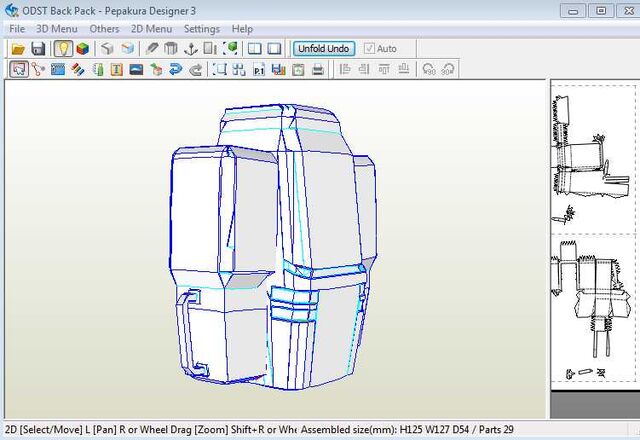
Task: Click the dark blue picture icon
Action: point(136,69)
